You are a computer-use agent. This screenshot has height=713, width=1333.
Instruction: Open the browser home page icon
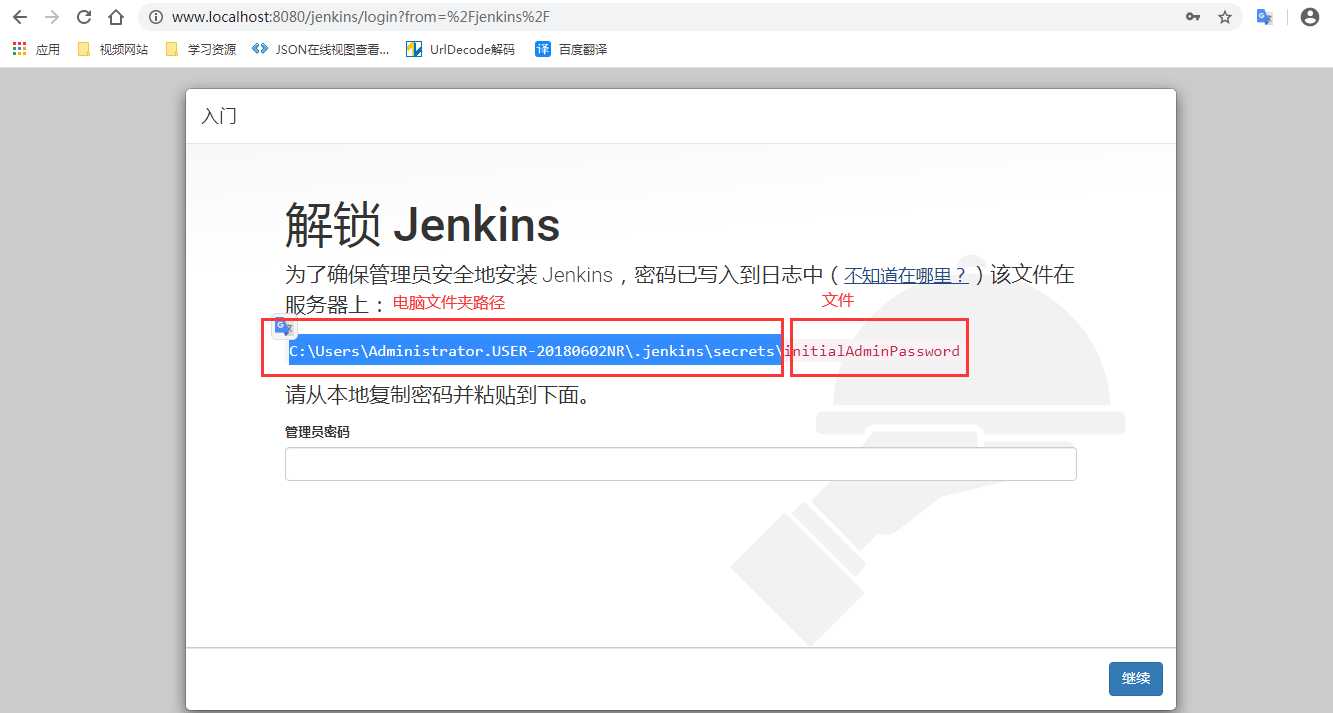pyautogui.click(x=116, y=17)
